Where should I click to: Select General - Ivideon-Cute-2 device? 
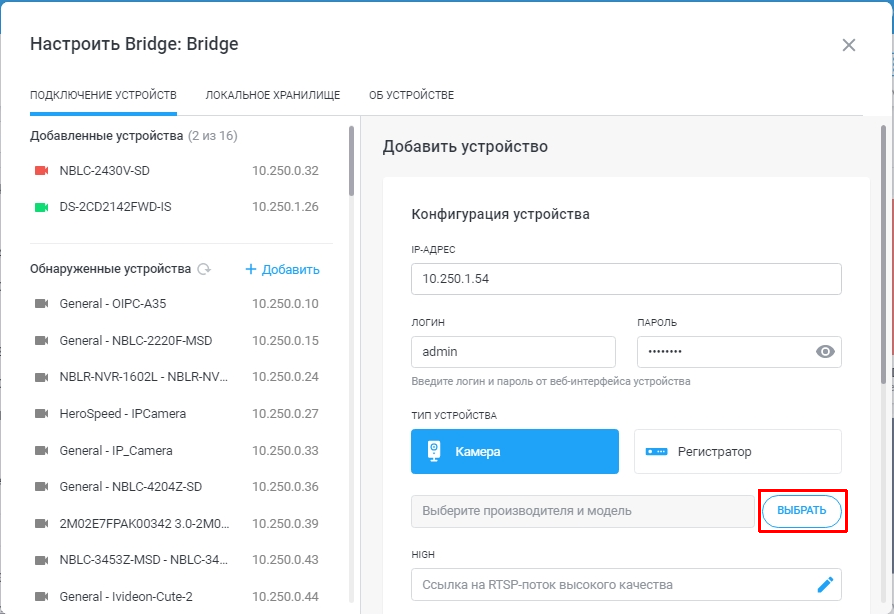click(x=177, y=596)
